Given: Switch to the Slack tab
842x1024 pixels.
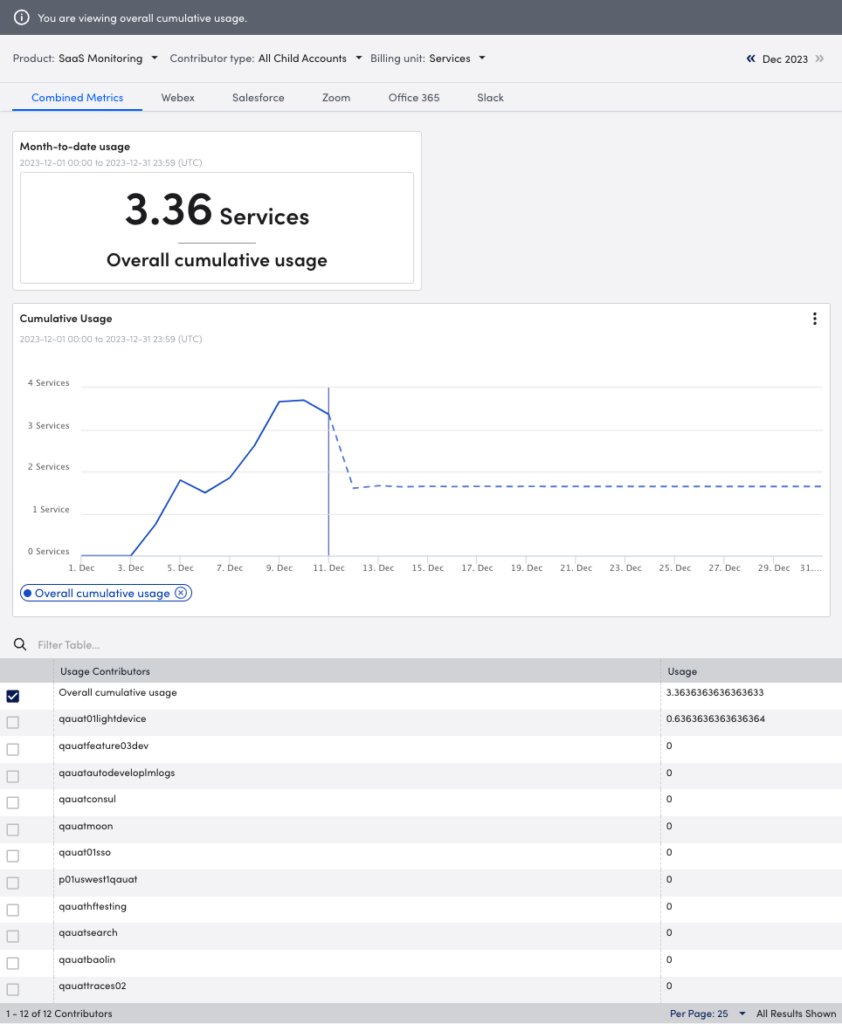Looking at the screenshot, I should [x=490, y=97].
